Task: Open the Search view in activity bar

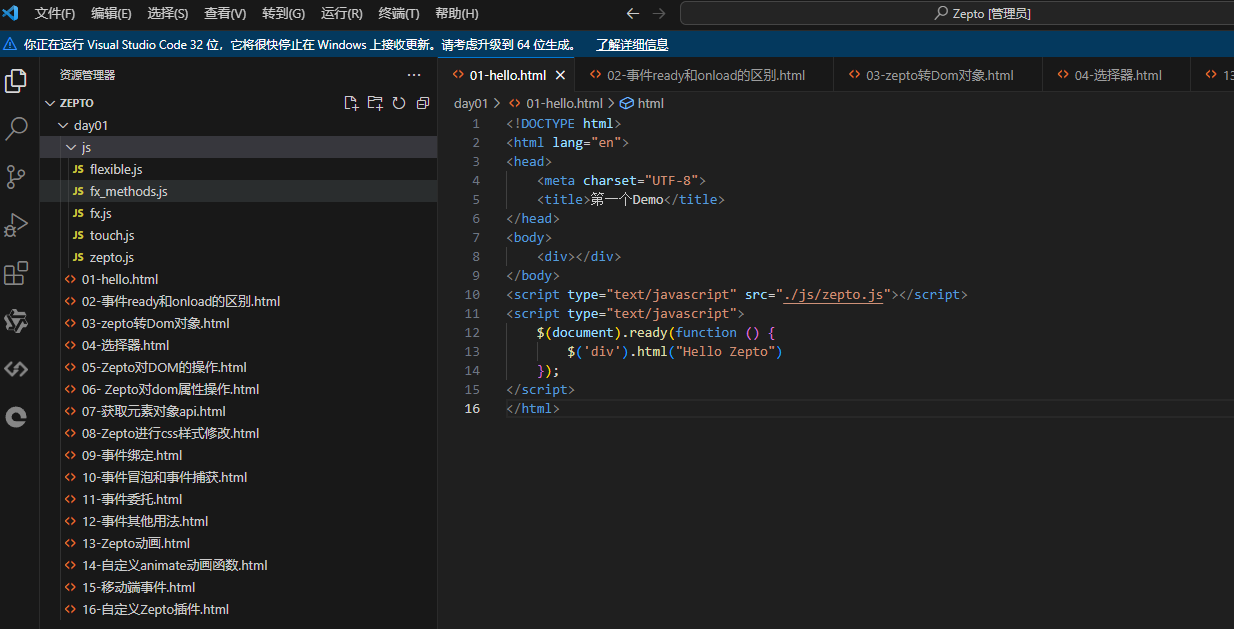Action: pyautogui.click(x=16, y=129)
